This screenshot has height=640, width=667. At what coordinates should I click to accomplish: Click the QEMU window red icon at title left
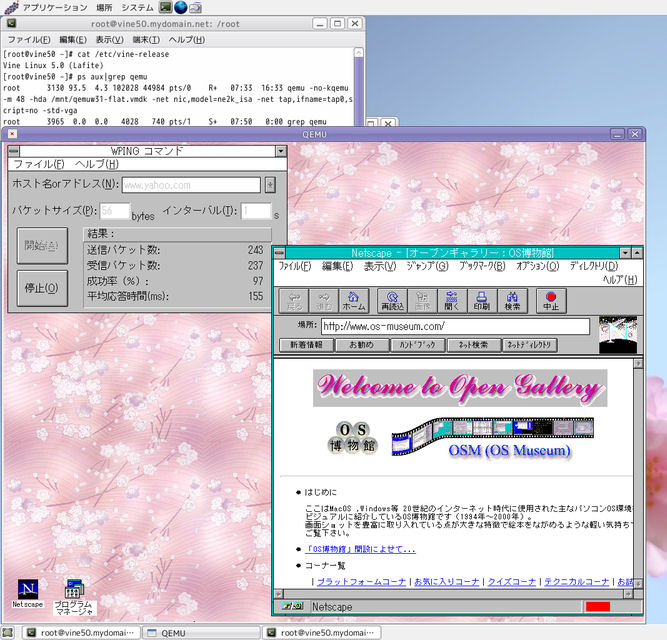point(12,134)
